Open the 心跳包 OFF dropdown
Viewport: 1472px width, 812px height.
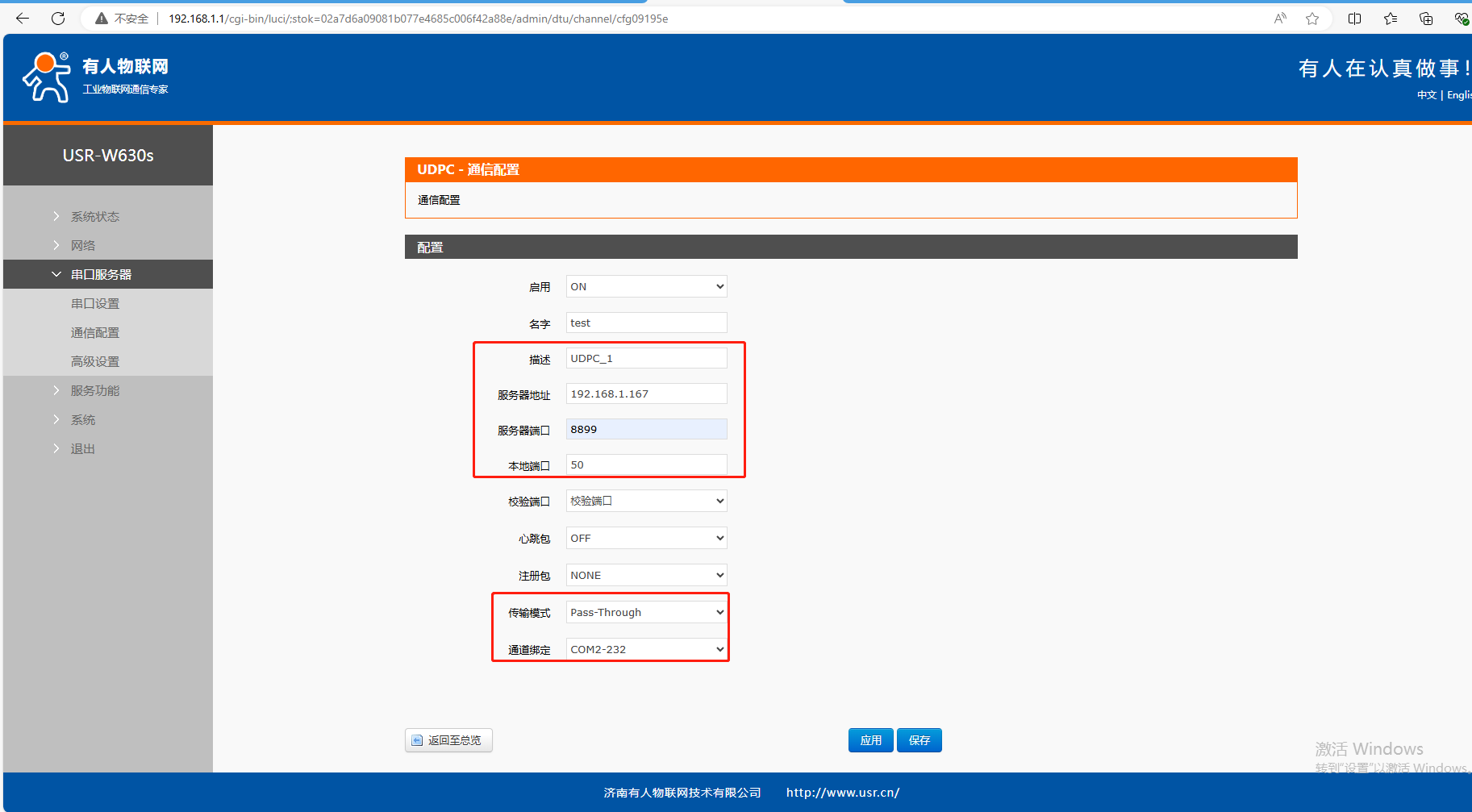coord(646,539)
